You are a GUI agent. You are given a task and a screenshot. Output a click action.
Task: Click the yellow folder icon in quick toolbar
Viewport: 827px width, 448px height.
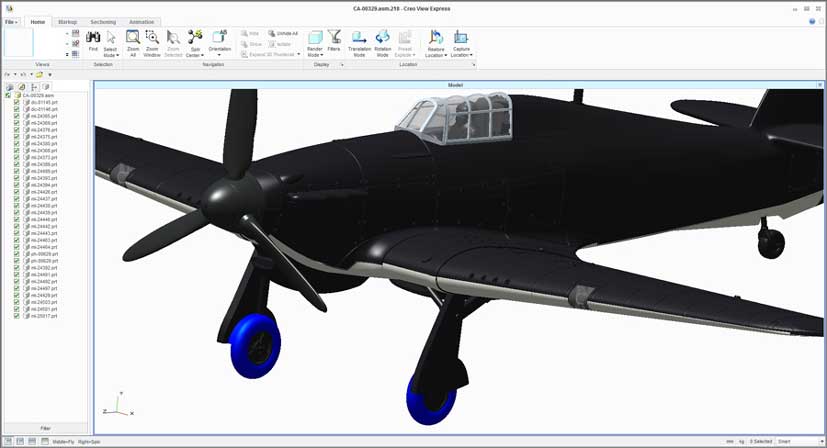[x=39, y=74]
